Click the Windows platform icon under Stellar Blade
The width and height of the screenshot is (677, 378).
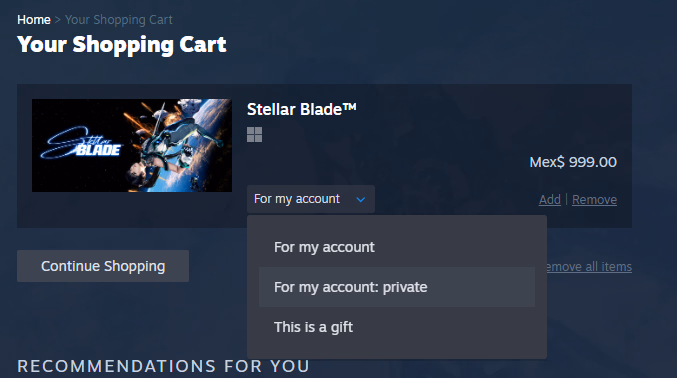click(x=254, y=135)
